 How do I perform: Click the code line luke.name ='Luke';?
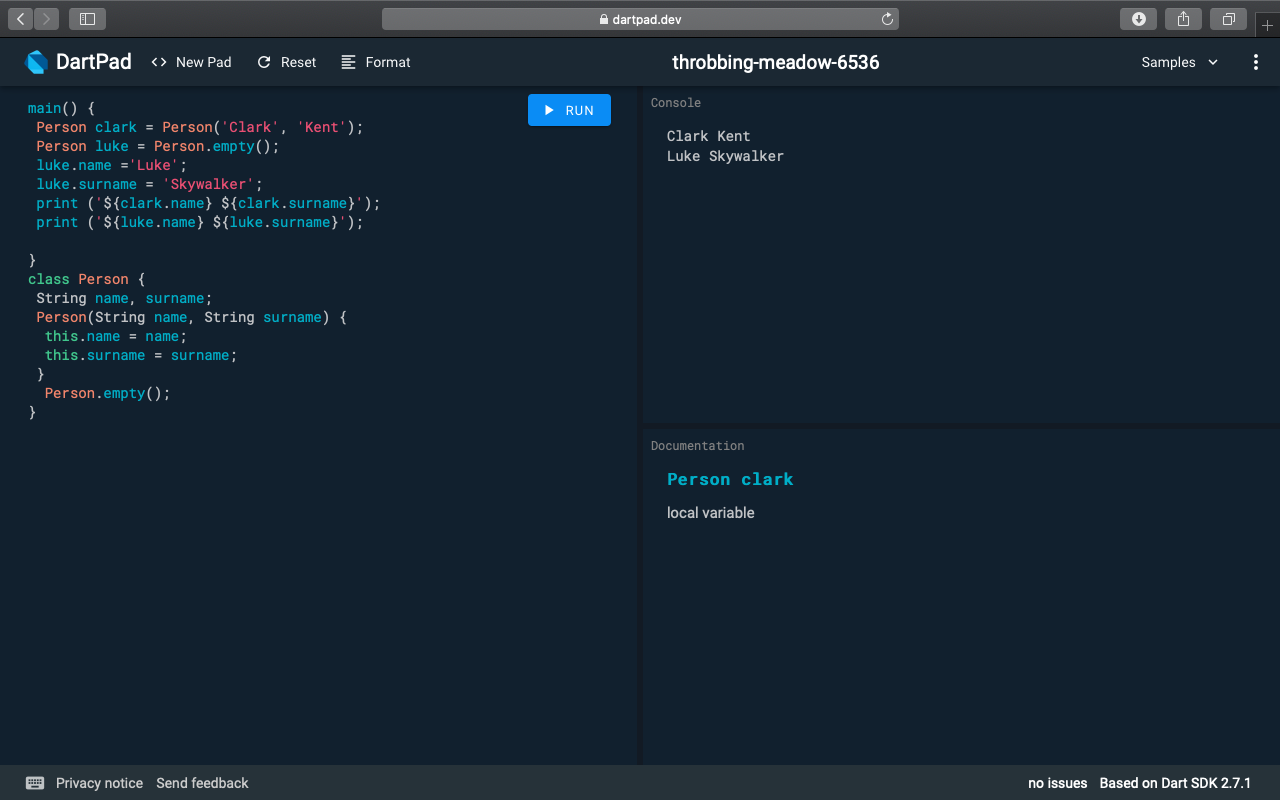point(112,165)
